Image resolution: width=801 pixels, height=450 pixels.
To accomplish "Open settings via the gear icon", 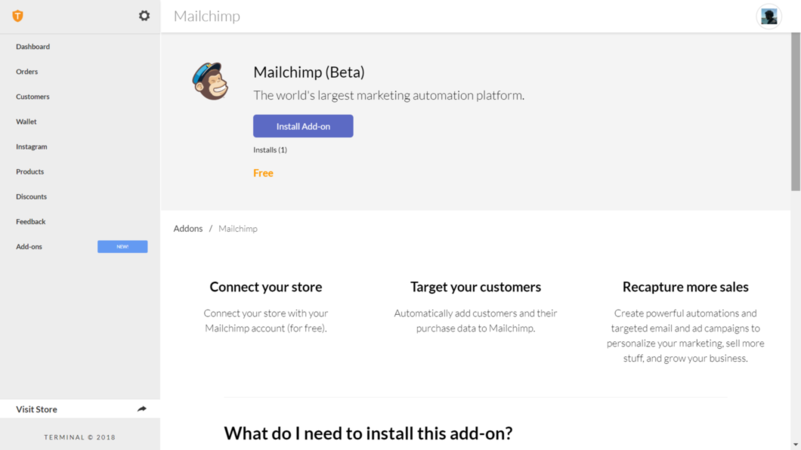I will click(x=144, y=16).
